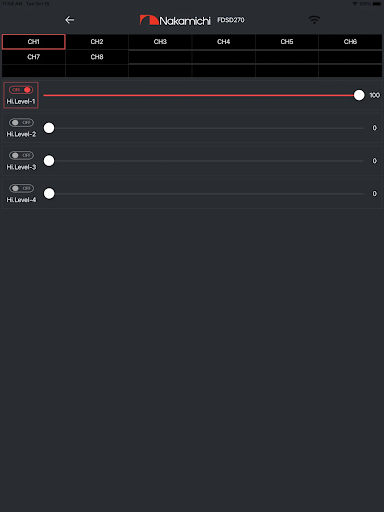
Task: Click the FDSD270 device model label
Action: tap(231, 20)
